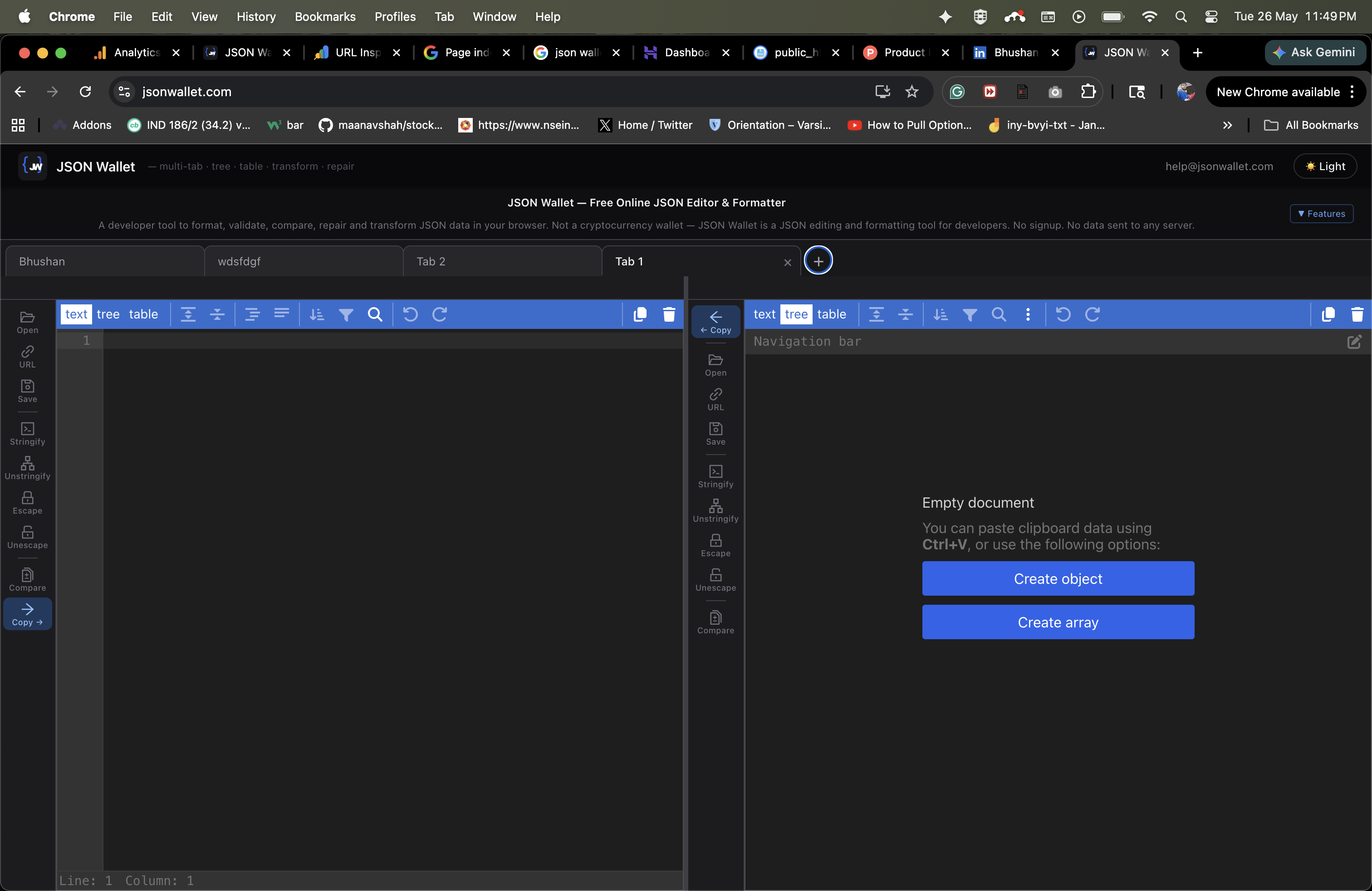Format JSON in left editor toolbar
Viewport: 1372px width, 891px height.
252,314
